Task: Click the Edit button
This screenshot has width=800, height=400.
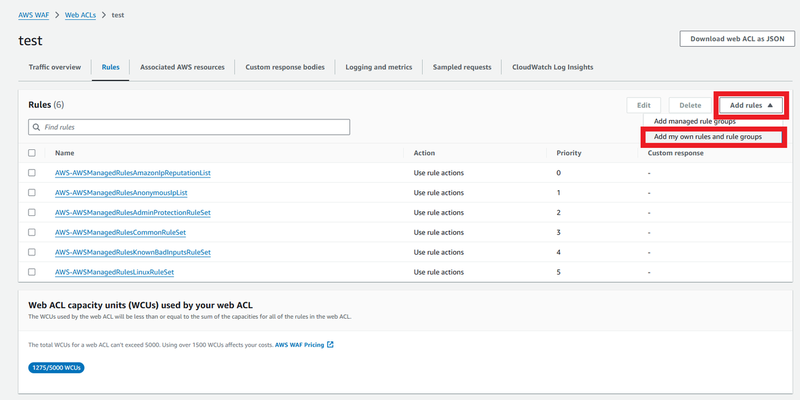Action: [x=643, y=105]
